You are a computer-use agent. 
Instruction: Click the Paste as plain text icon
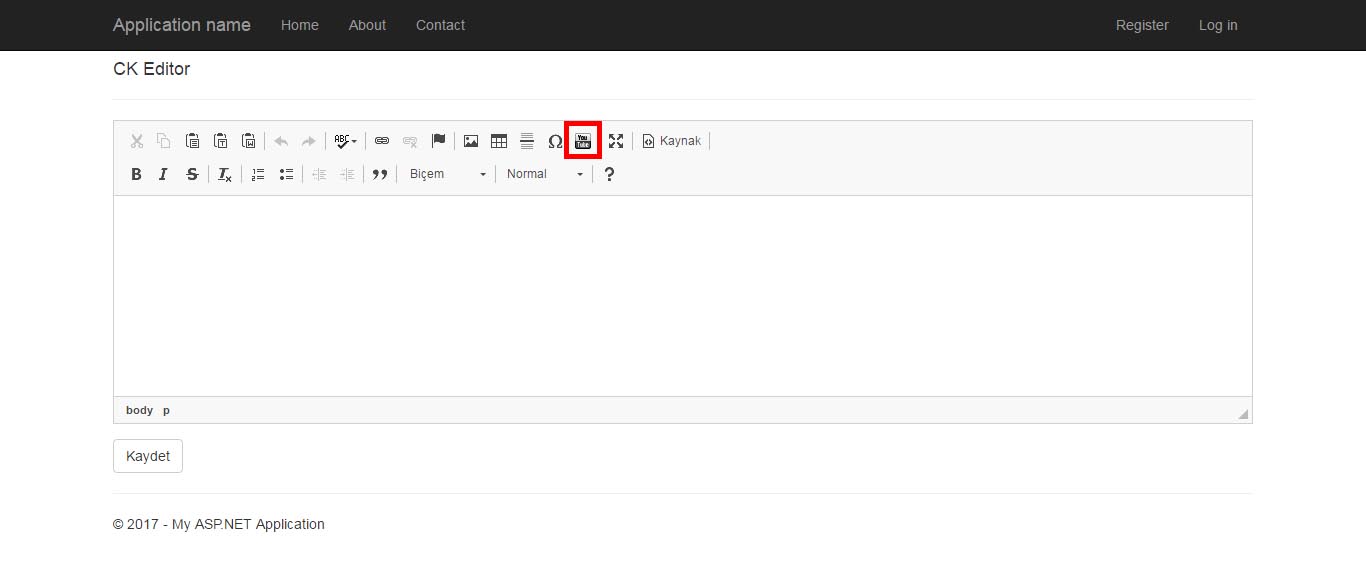[x=221, y=141]
